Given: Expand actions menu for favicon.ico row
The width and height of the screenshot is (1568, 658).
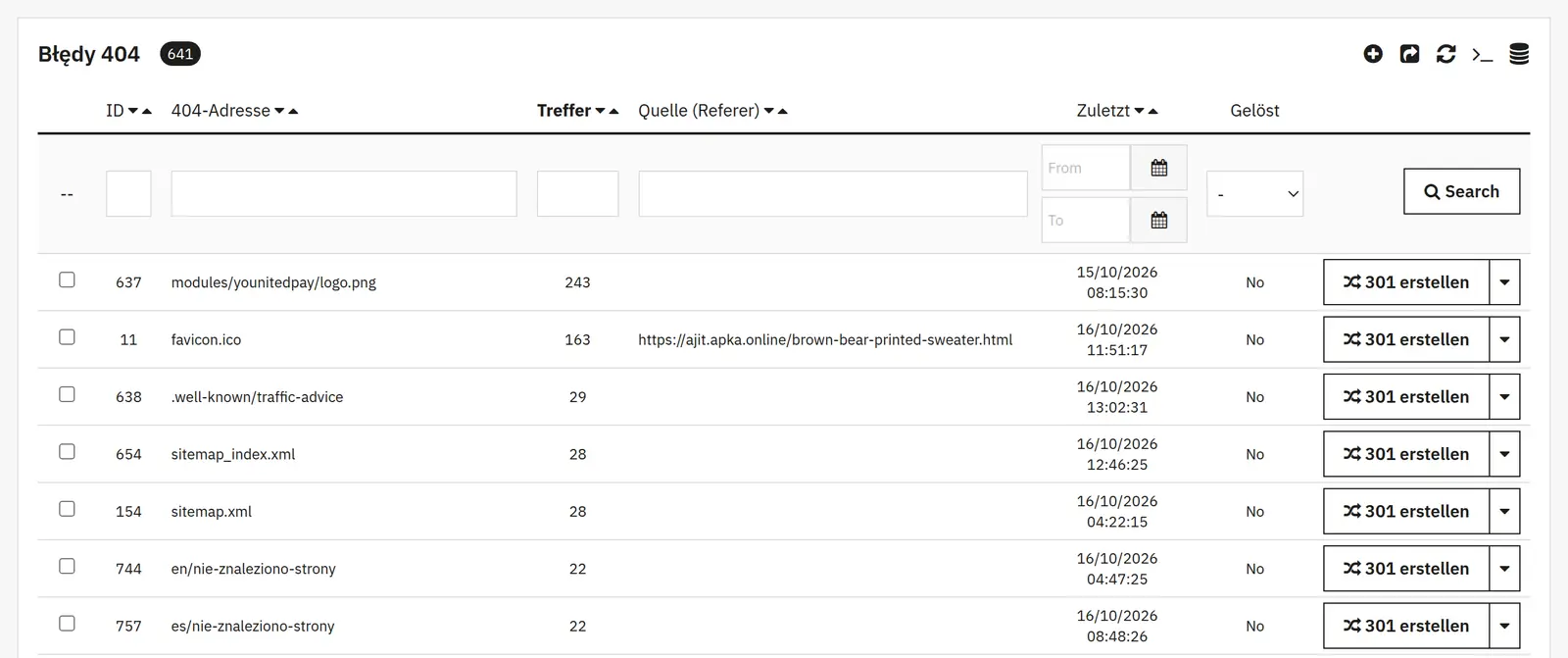Looking at the screenshot, I should point(1505,339).
